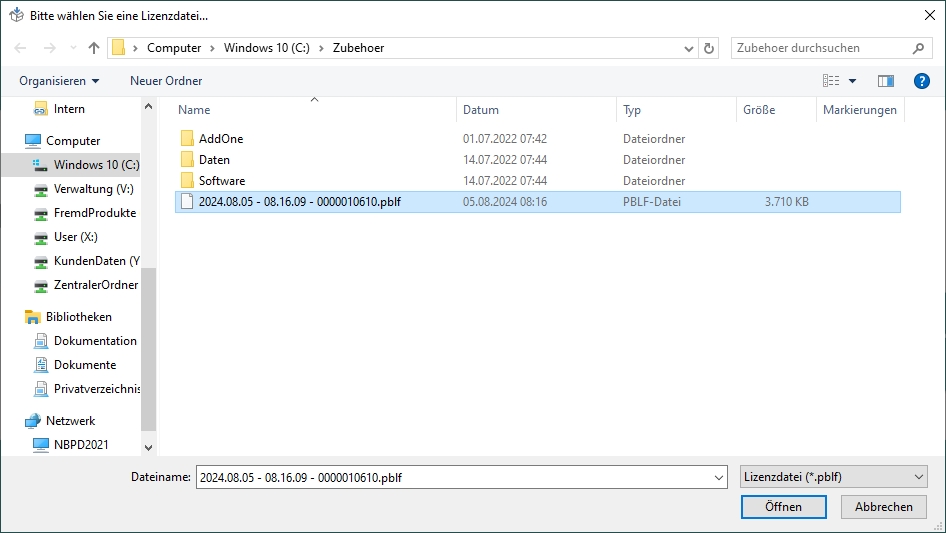Open the ZentralerOrdner network drive
This screenshot has height=533, width=946.
tap(96, 285)
